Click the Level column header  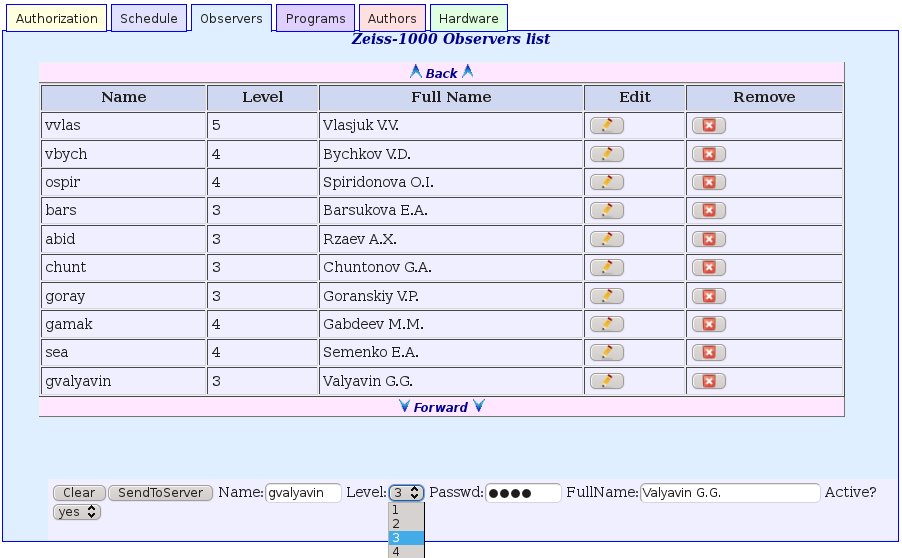262,97
